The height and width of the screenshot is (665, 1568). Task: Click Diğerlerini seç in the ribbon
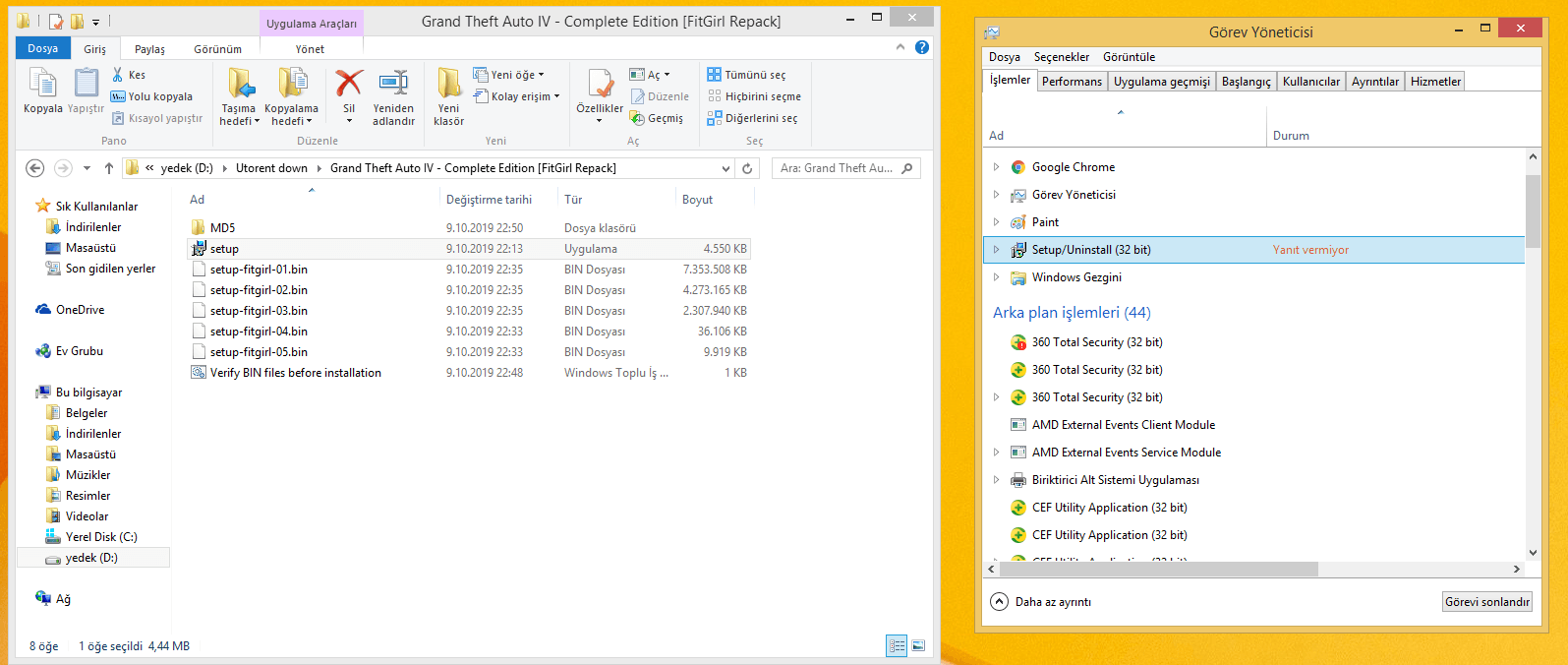(752, 118)
